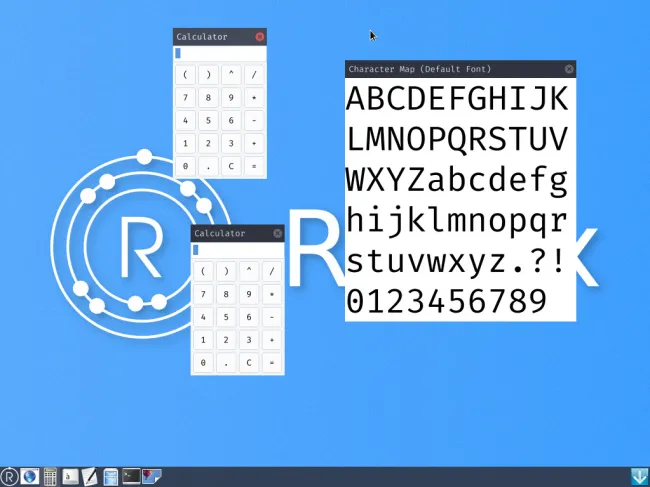Click multiply (*) in the upper Calculator
Screen dimensions: 650x487
click(254, 97)
